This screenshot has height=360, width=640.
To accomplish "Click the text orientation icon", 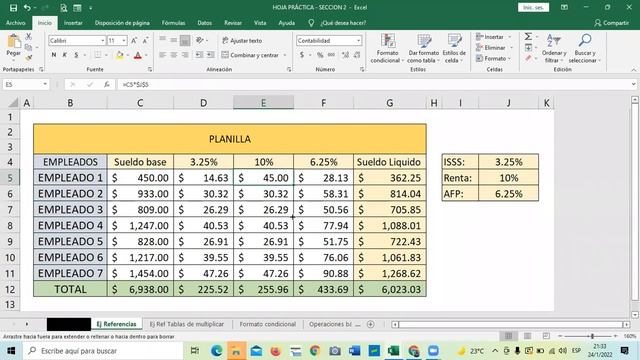I will point(200,40).
